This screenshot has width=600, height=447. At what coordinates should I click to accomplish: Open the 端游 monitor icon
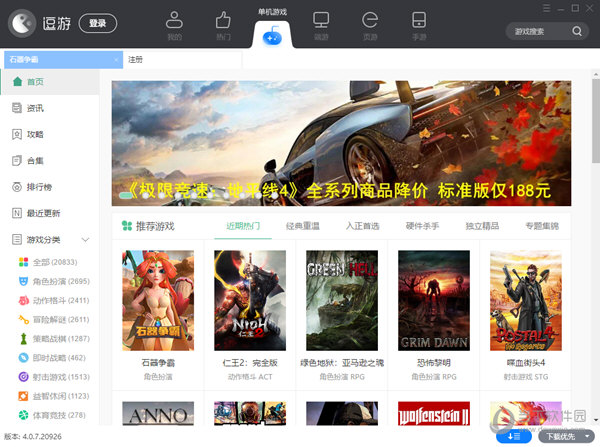321,20
